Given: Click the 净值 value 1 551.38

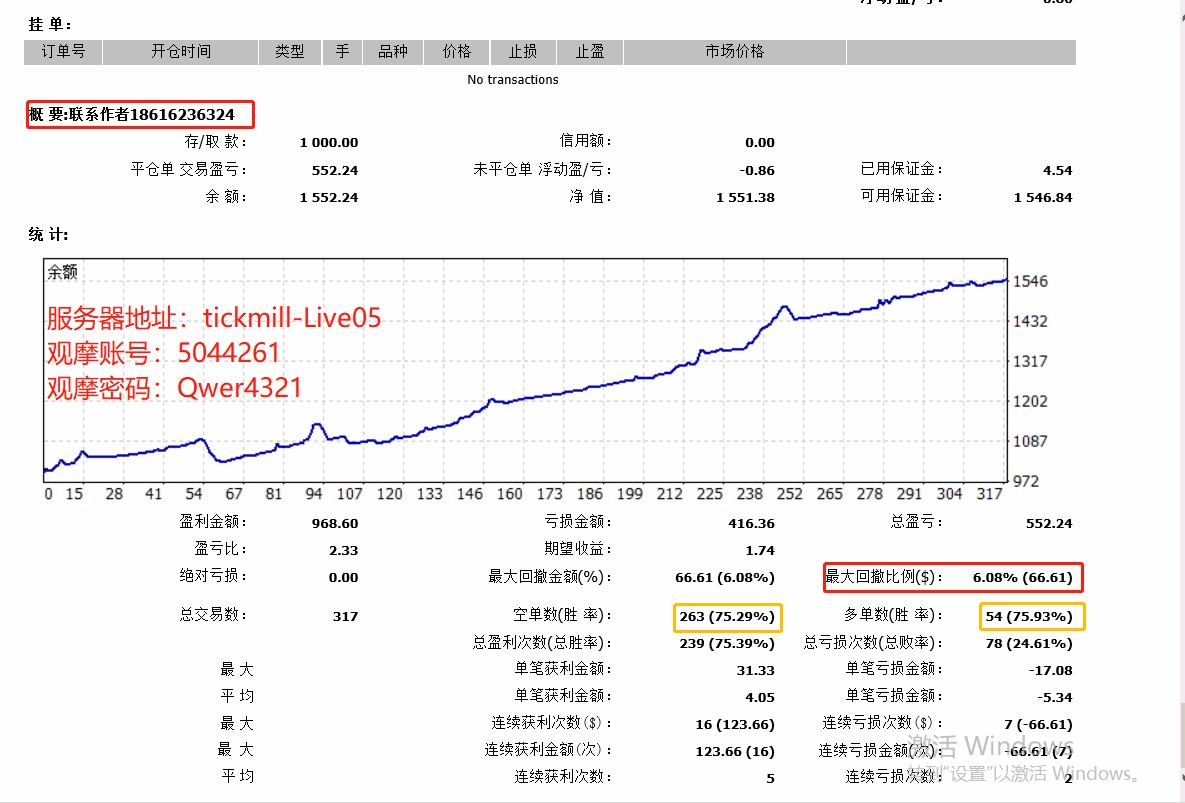Looking at the screenshot, I should click(x=745, y=197).
